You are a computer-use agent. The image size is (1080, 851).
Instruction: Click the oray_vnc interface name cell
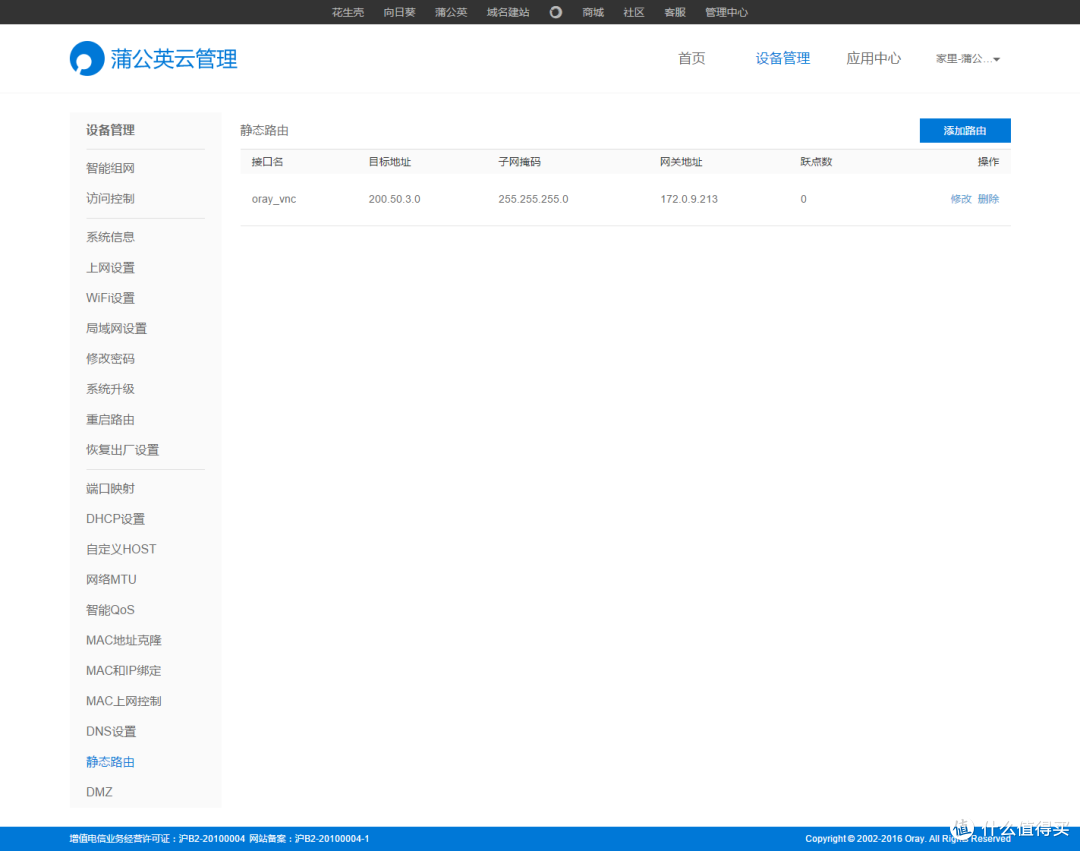(x=273, y=199)
